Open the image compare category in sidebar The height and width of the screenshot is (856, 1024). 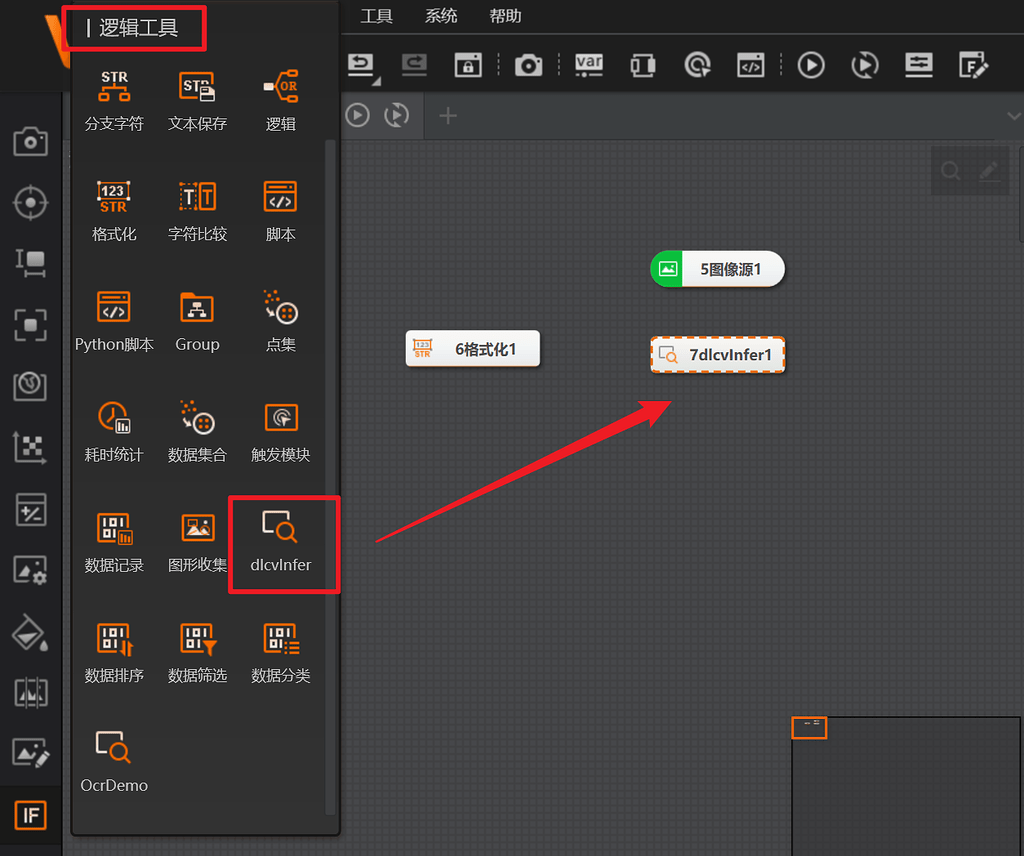click(x=31, y=693)
